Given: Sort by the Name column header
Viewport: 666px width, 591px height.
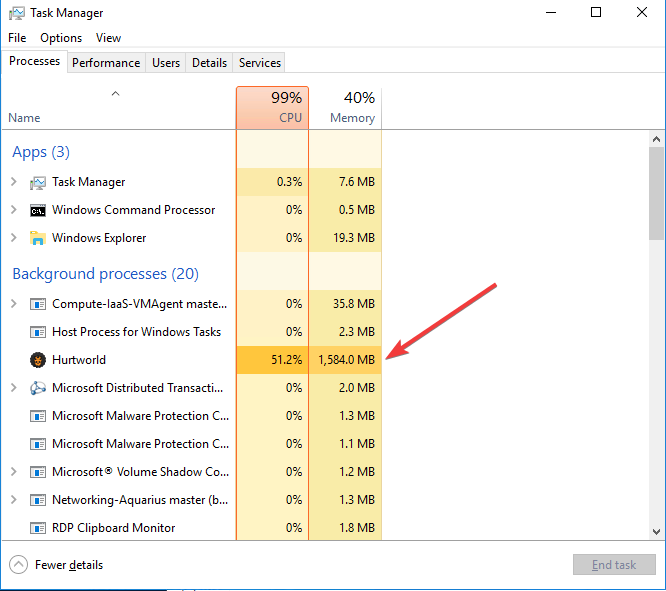Looking at the screenshot, I should click(118, 107).
